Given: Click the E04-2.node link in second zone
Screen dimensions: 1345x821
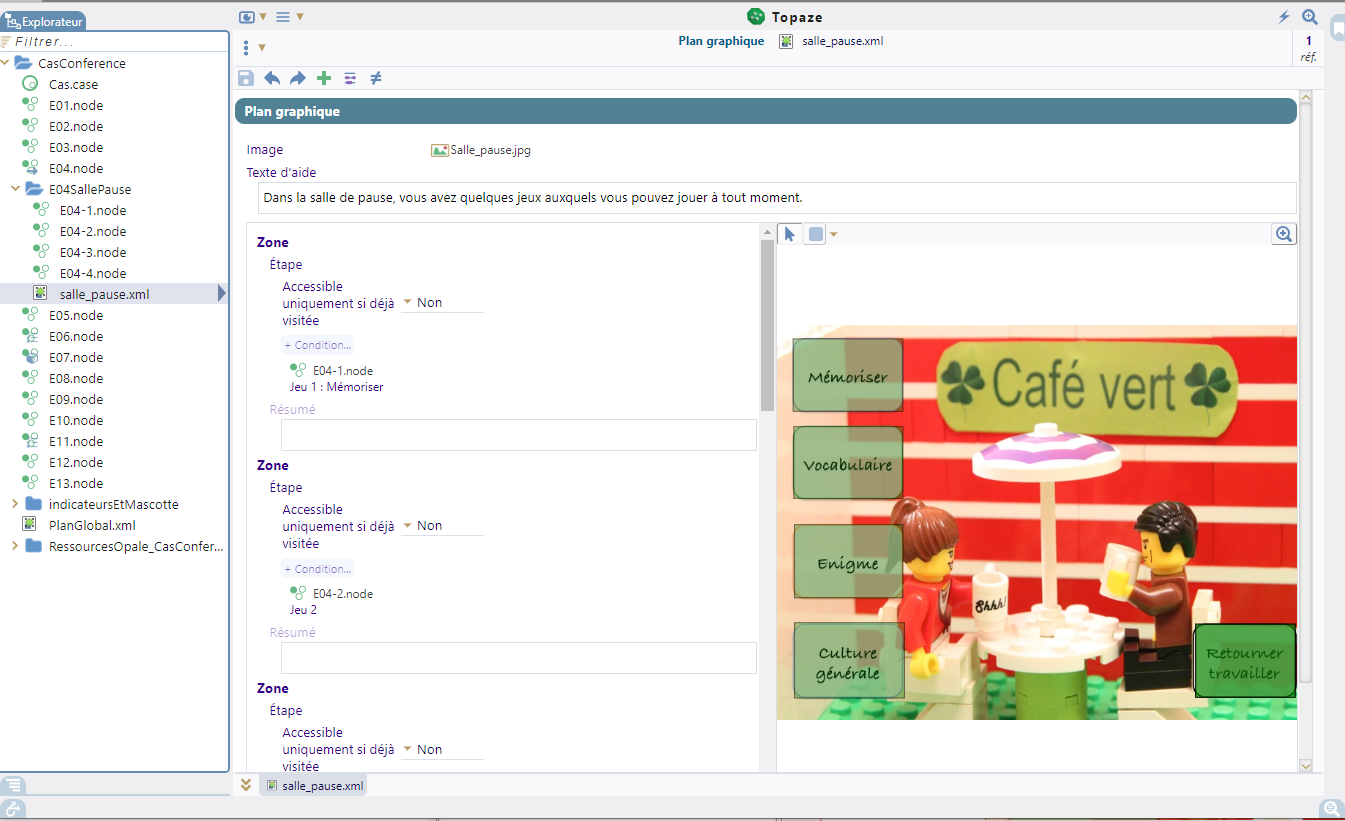Looking at the screenshot, I should pos(342,594).
